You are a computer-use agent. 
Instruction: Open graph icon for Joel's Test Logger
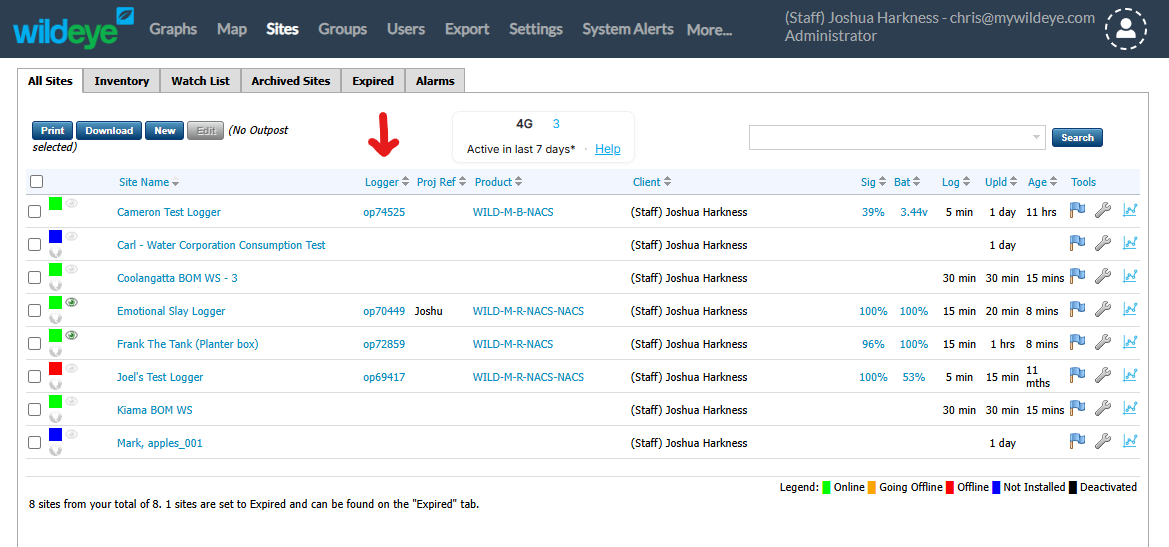[1130, 376]
